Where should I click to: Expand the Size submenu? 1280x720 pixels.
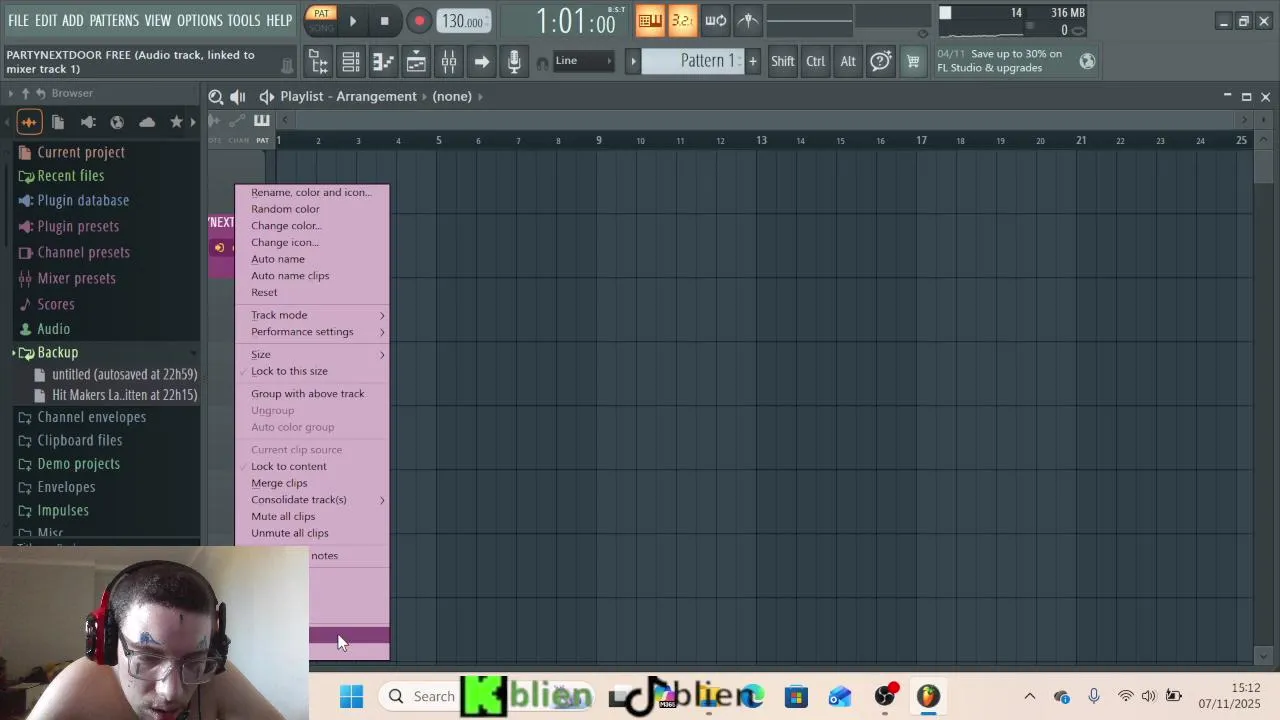point(311,354)
